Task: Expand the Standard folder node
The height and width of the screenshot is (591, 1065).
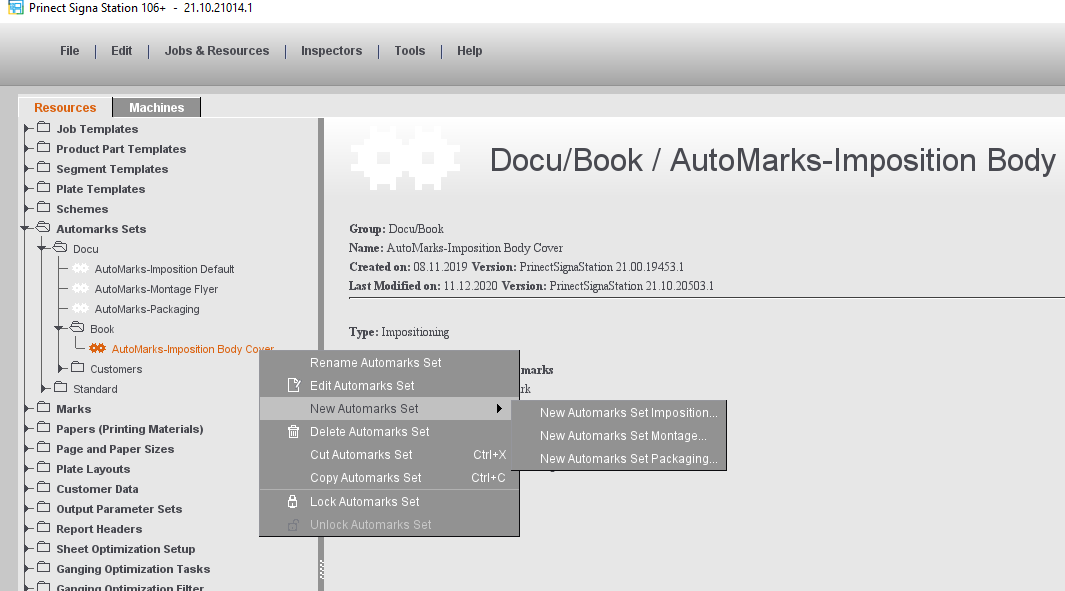Action: [44, 389]
